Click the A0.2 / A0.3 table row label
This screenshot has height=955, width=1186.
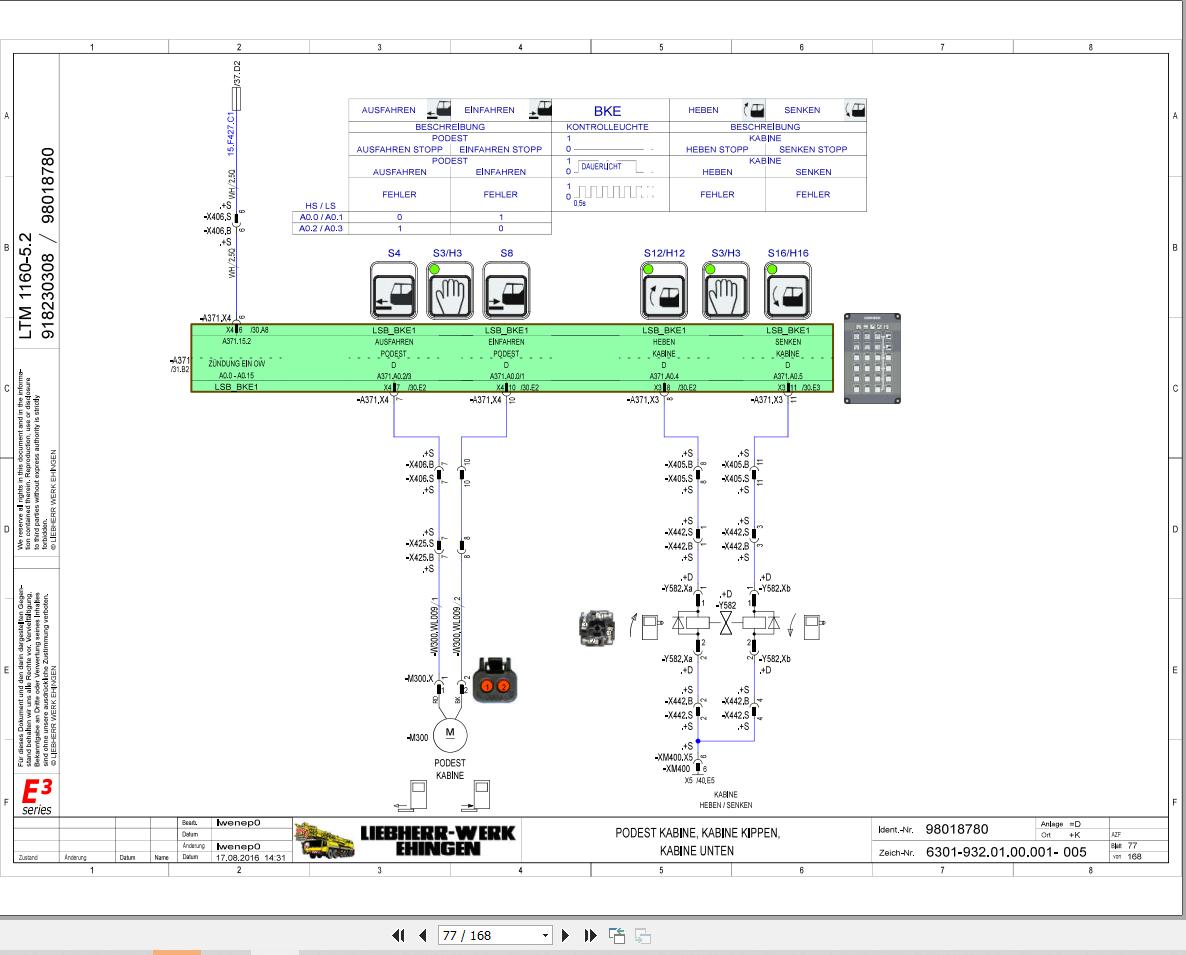[321, 228]
